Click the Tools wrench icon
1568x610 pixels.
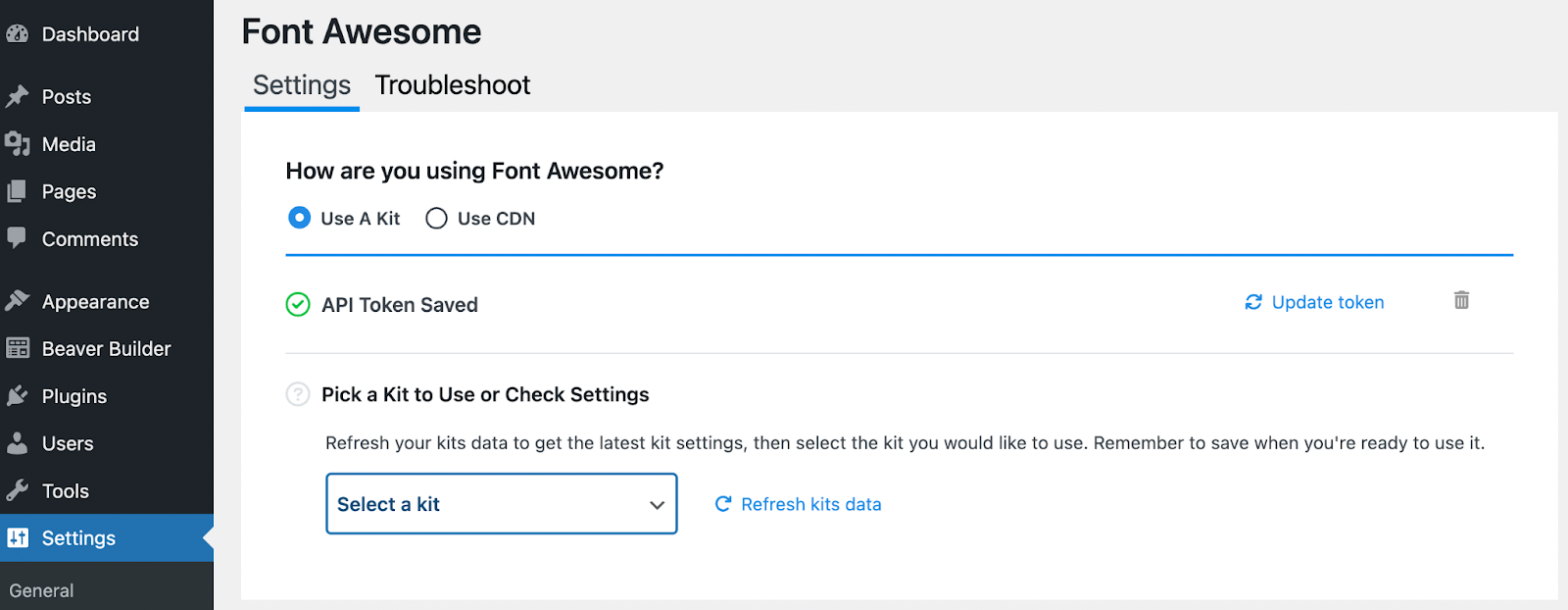tap(17, 490)
